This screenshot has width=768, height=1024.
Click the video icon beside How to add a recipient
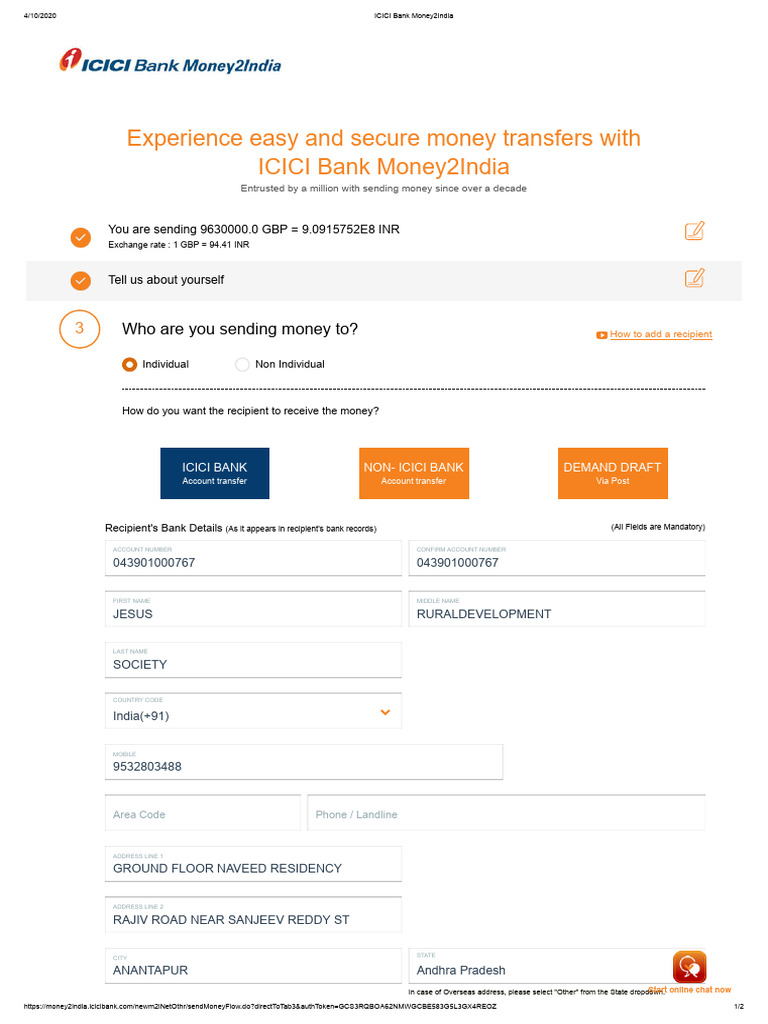pyautogui.click(x=601, y=335)
